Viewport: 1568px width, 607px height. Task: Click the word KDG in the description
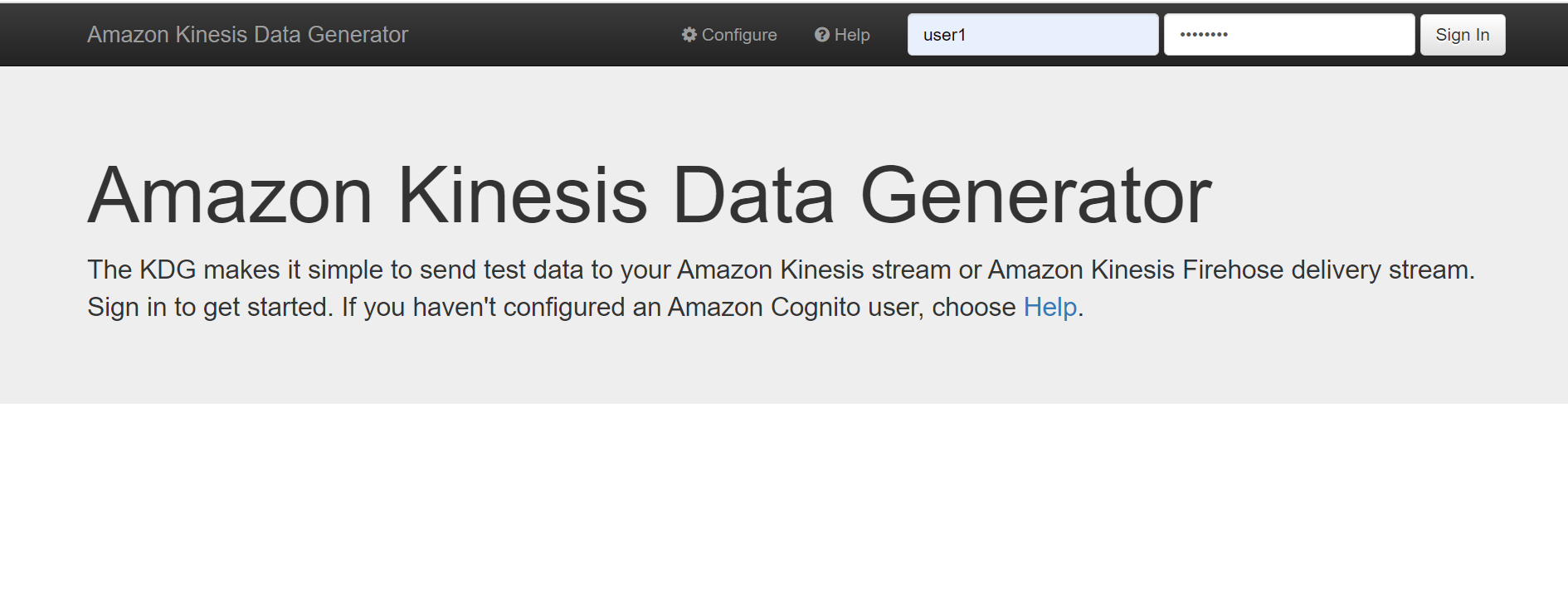pos(168,270)
